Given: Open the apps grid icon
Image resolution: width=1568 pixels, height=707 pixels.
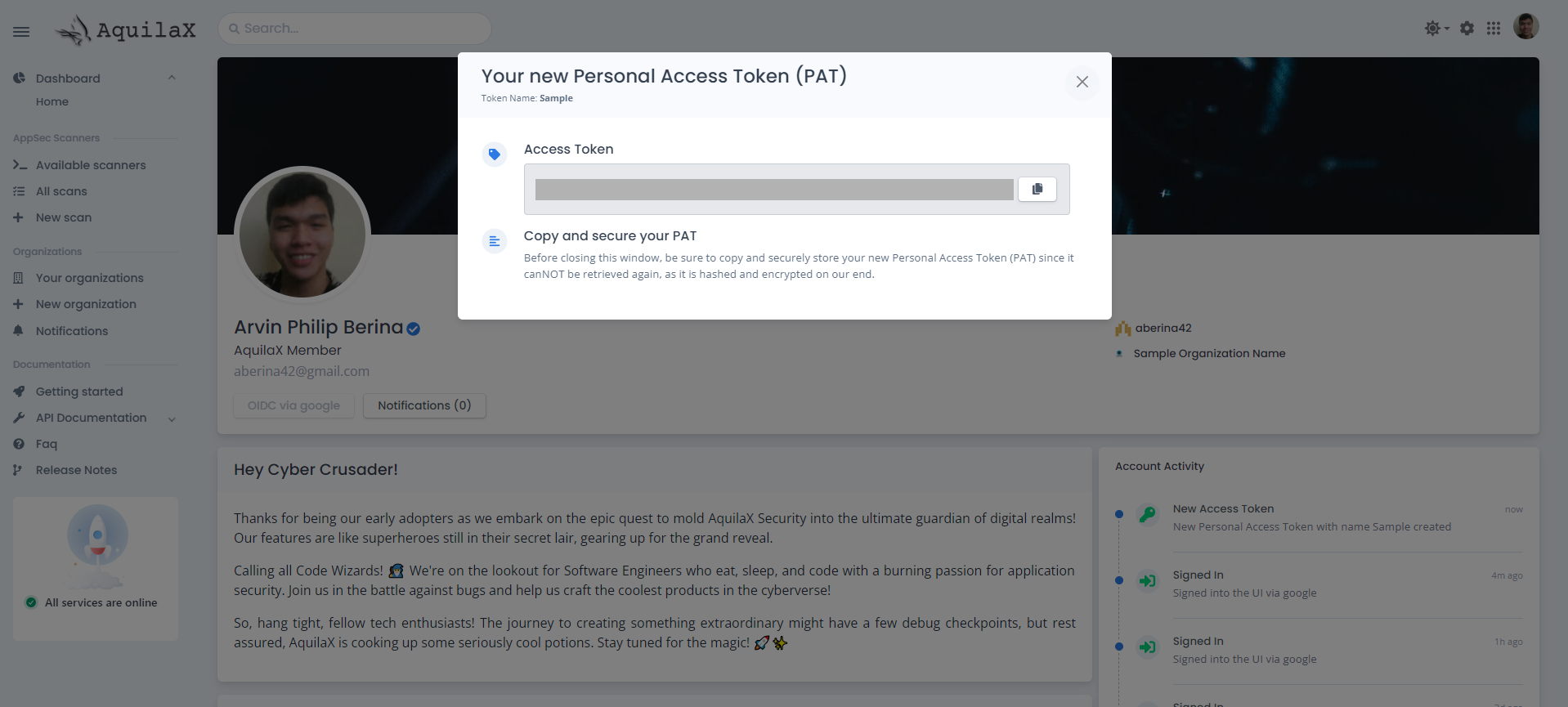Looking at the screenshot, I should pyautogui.click(x=1493, y=29).
